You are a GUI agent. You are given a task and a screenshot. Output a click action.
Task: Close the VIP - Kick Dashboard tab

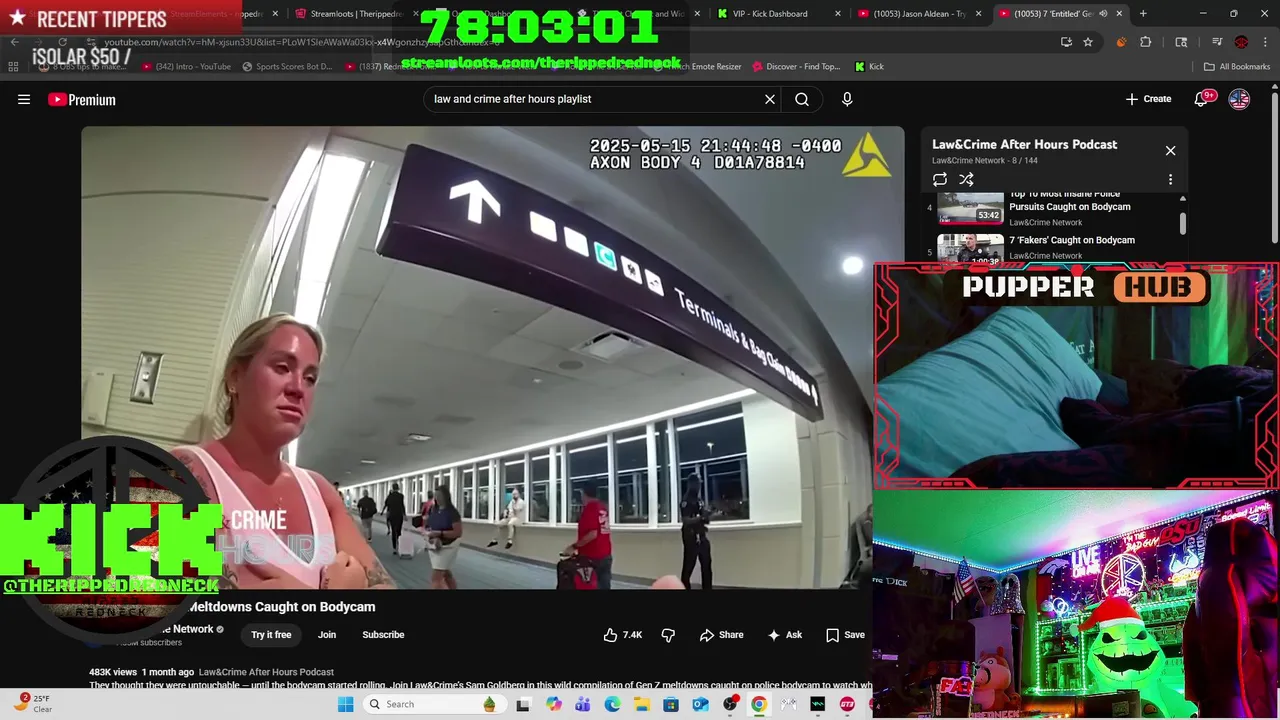(x=837, y=14)
